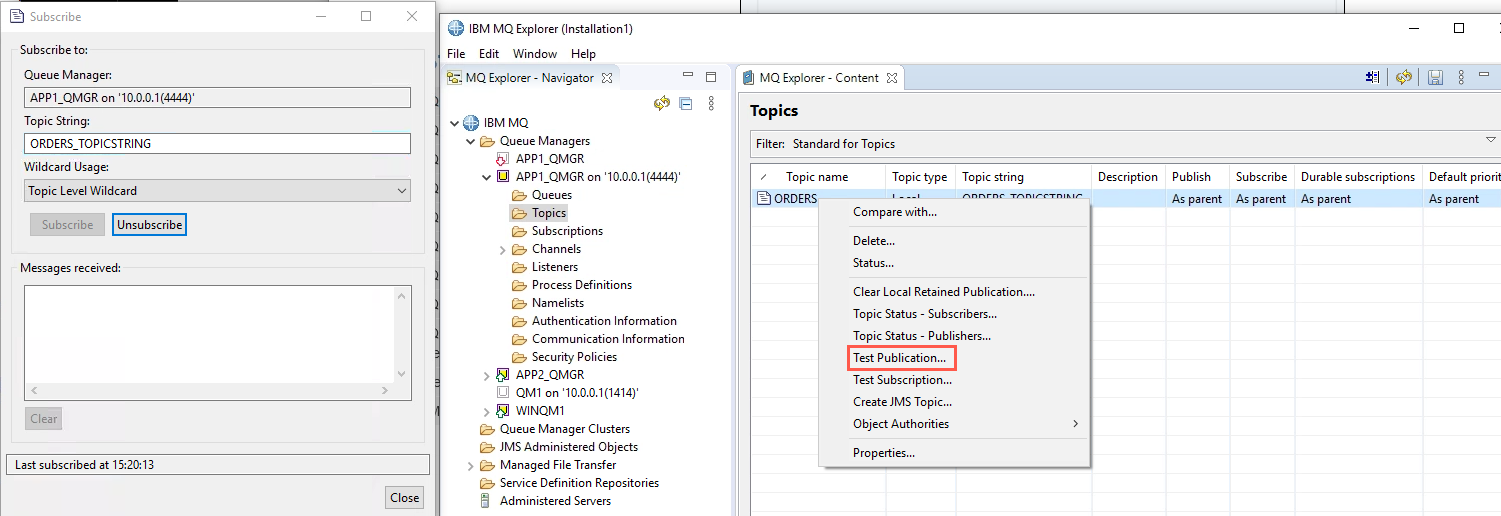Click the connected APP1_QMGR on '10.0.0.1(4444)' icon

pos(503,177)
